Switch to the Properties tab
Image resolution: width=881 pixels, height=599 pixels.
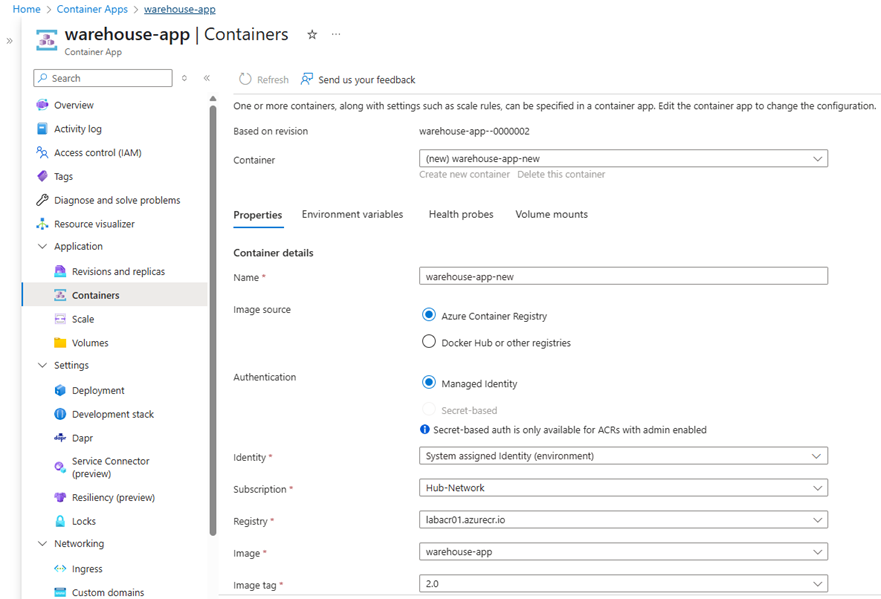click(x=258, y=215)
